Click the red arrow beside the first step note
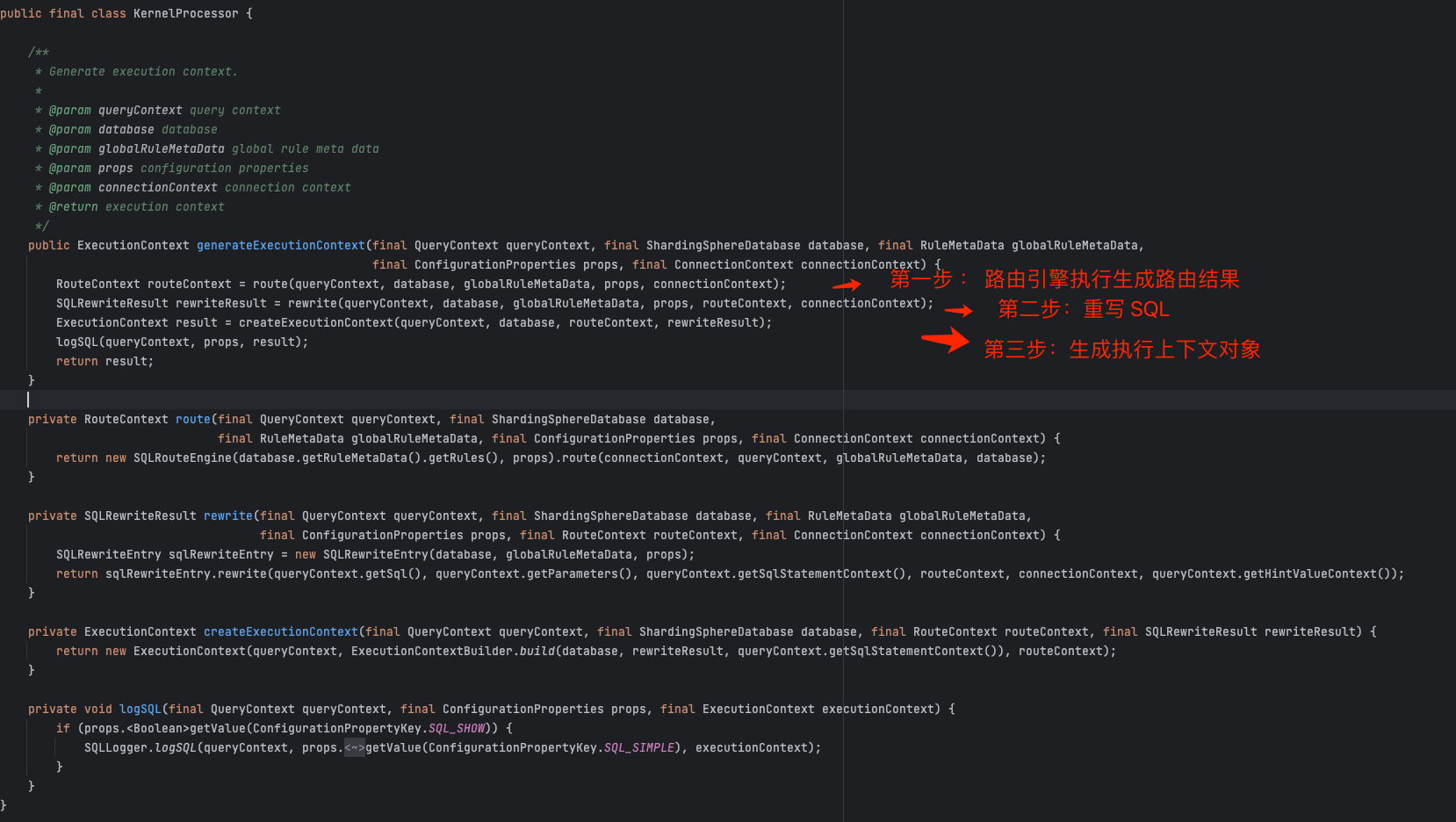The height and width of the screenshot is (822, 1456). [x=847, y=285]
